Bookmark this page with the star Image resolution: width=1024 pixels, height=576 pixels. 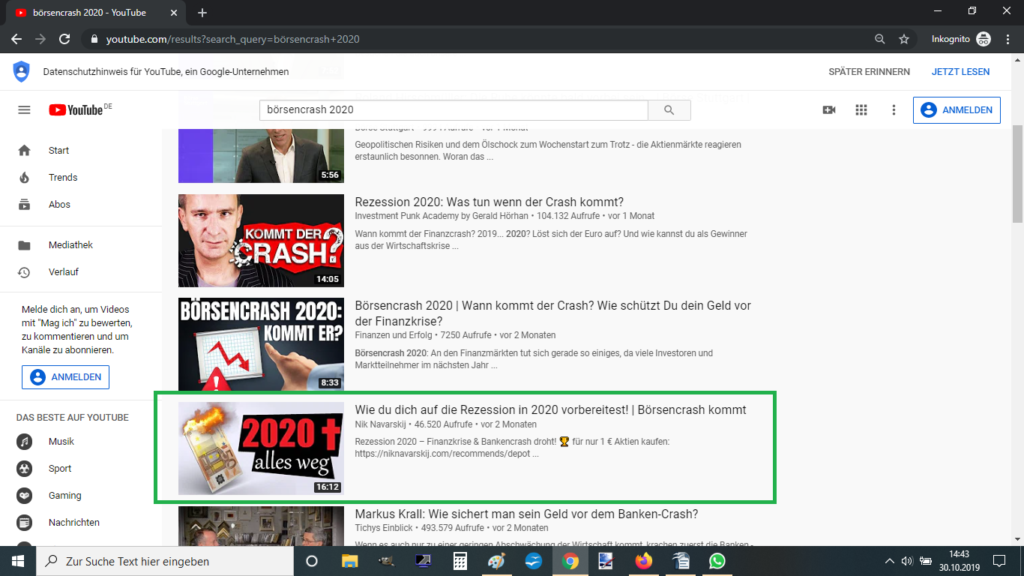pyautogui.click(x=904, y=39)
